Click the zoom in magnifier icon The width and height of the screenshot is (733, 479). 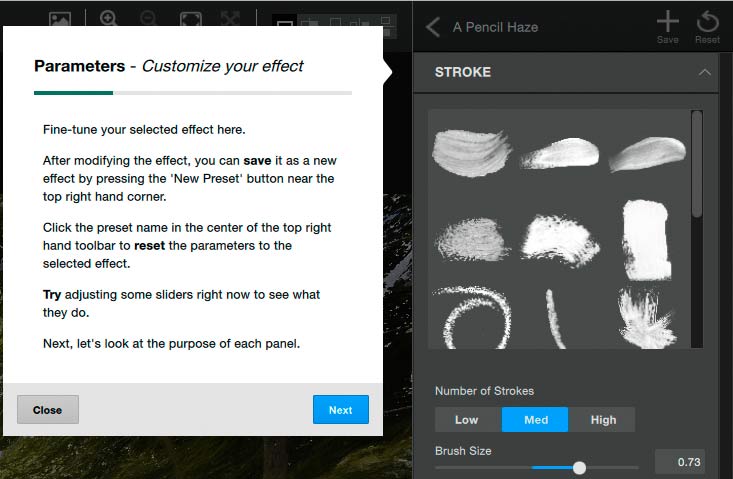[x=108, y=19]
